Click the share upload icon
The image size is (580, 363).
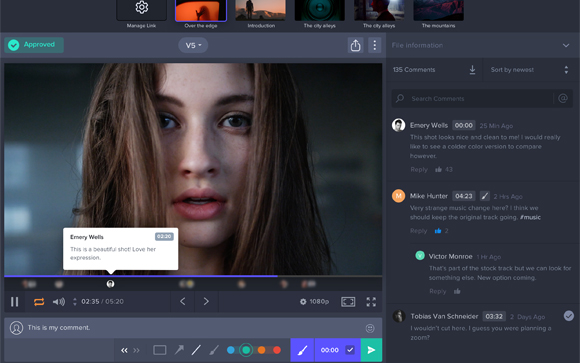[x=355, y=45]
